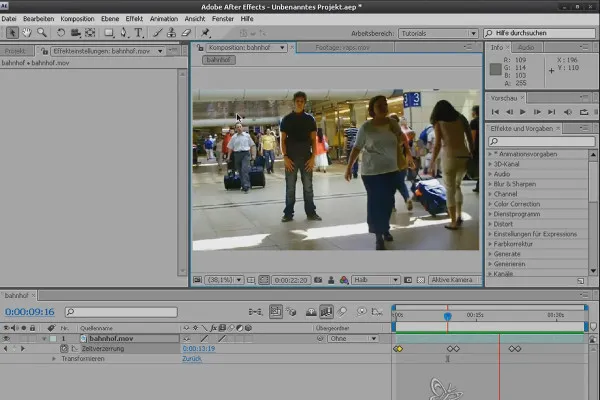Open the Effekteinstellungen: bahnhof.mov dropdown

108,51
